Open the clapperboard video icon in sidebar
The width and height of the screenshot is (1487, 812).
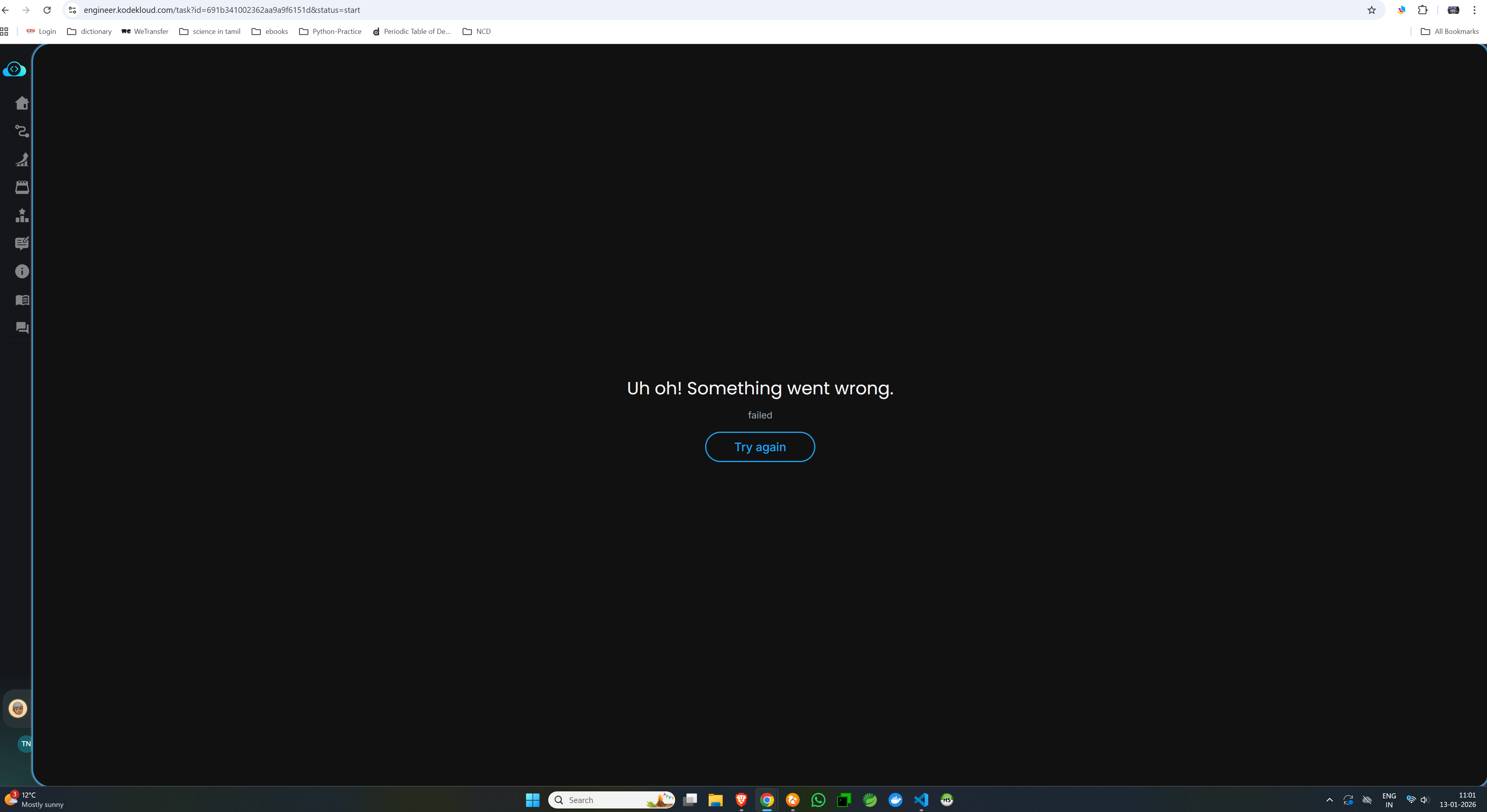coord(22,187)
